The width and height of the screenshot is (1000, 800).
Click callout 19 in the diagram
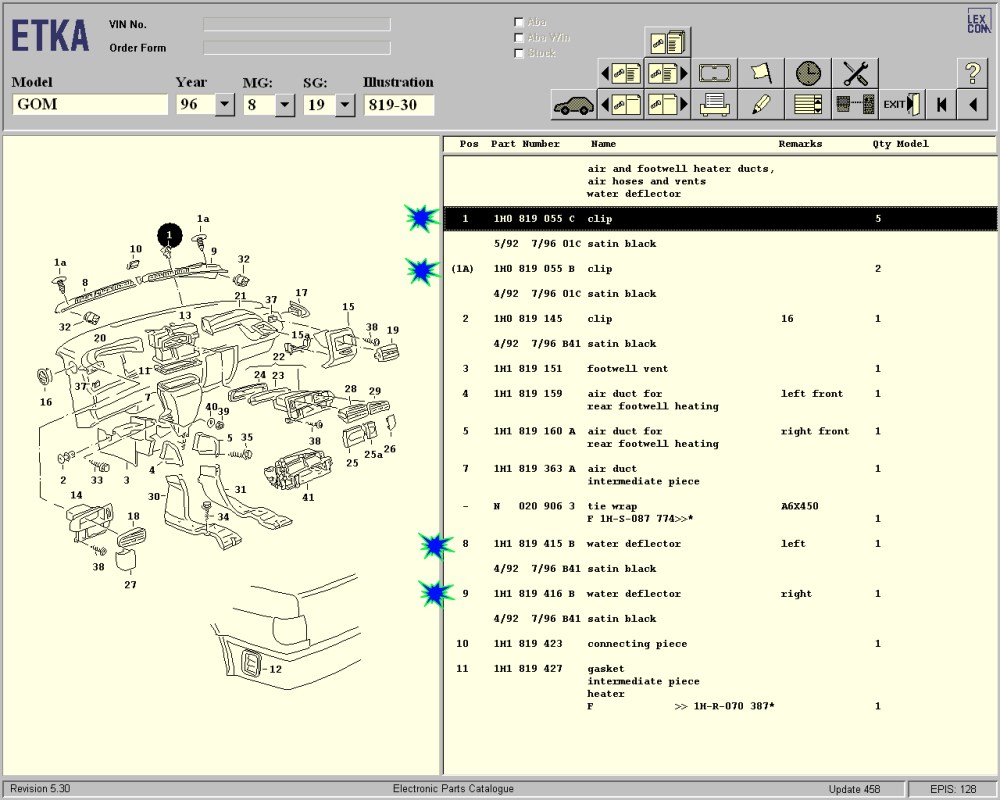393,330
